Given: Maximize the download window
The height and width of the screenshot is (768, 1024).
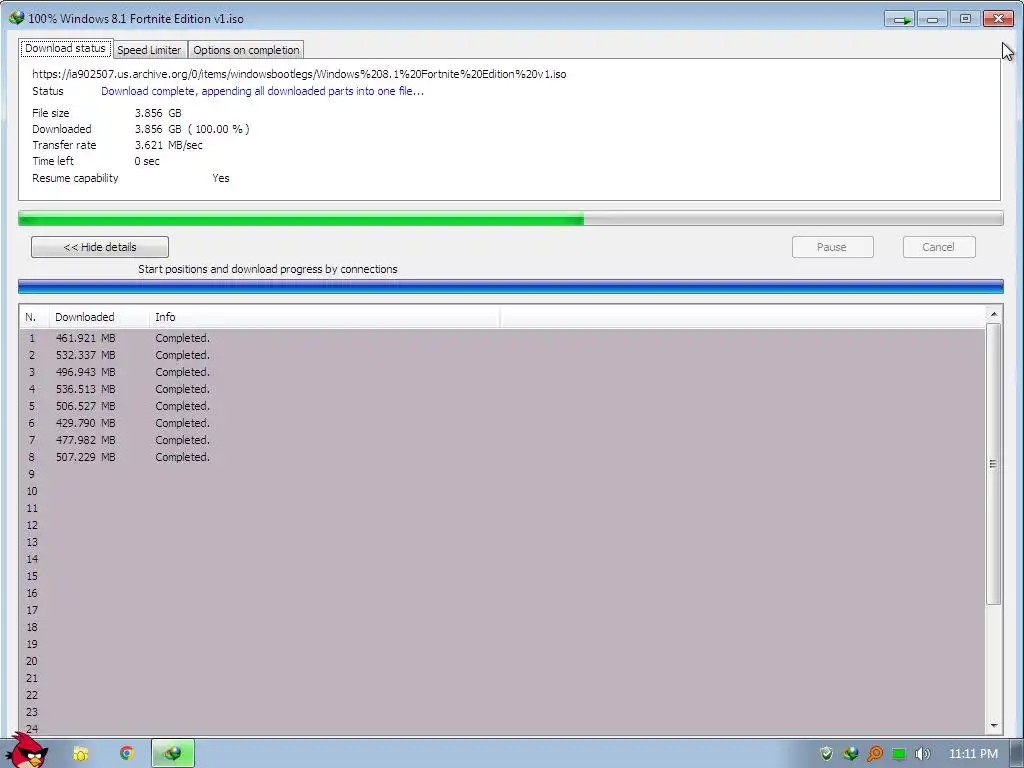Looking at the screenshot, I should point(965,19).
